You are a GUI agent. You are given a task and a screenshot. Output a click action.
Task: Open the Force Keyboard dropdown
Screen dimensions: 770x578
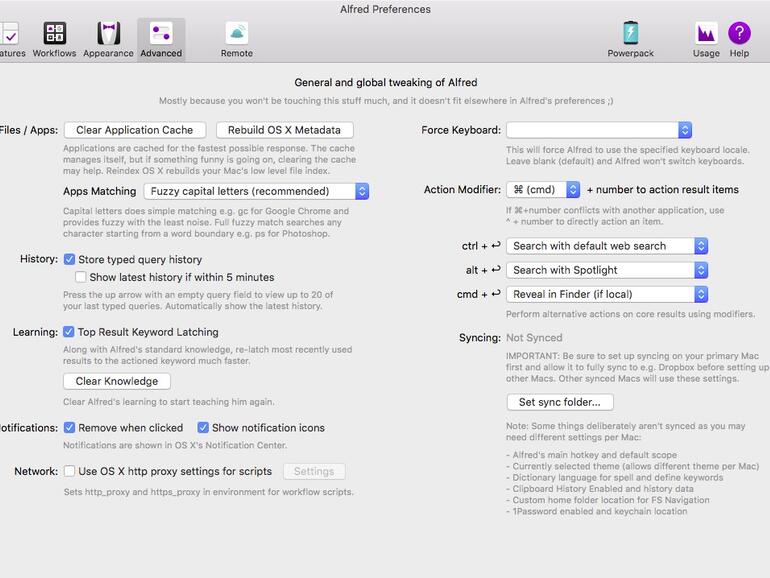(x=599, y=130)
